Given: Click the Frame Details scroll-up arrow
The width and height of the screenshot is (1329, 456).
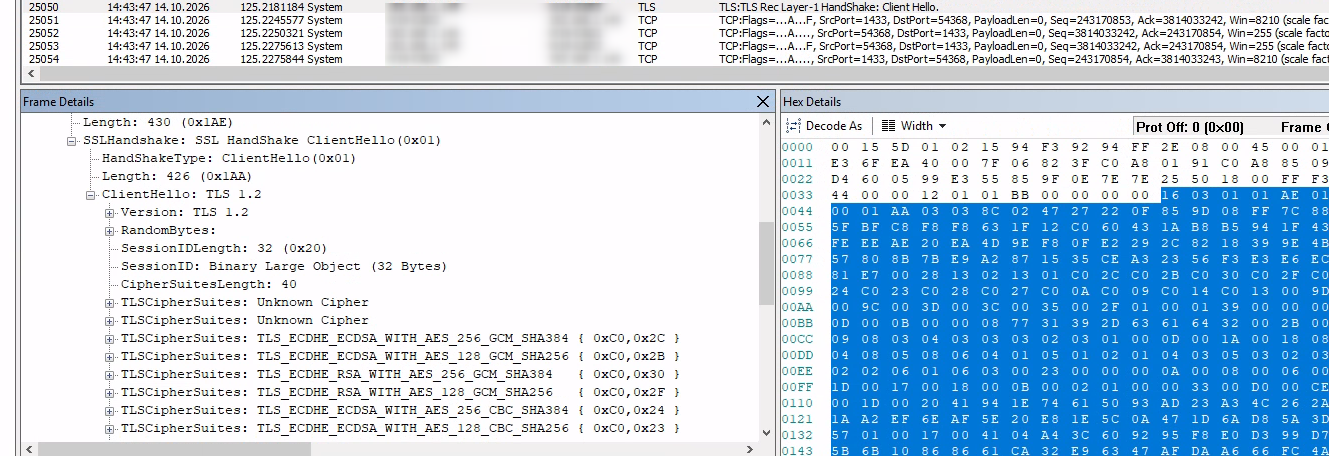Looking at the screenshot, I should point(765,121).
